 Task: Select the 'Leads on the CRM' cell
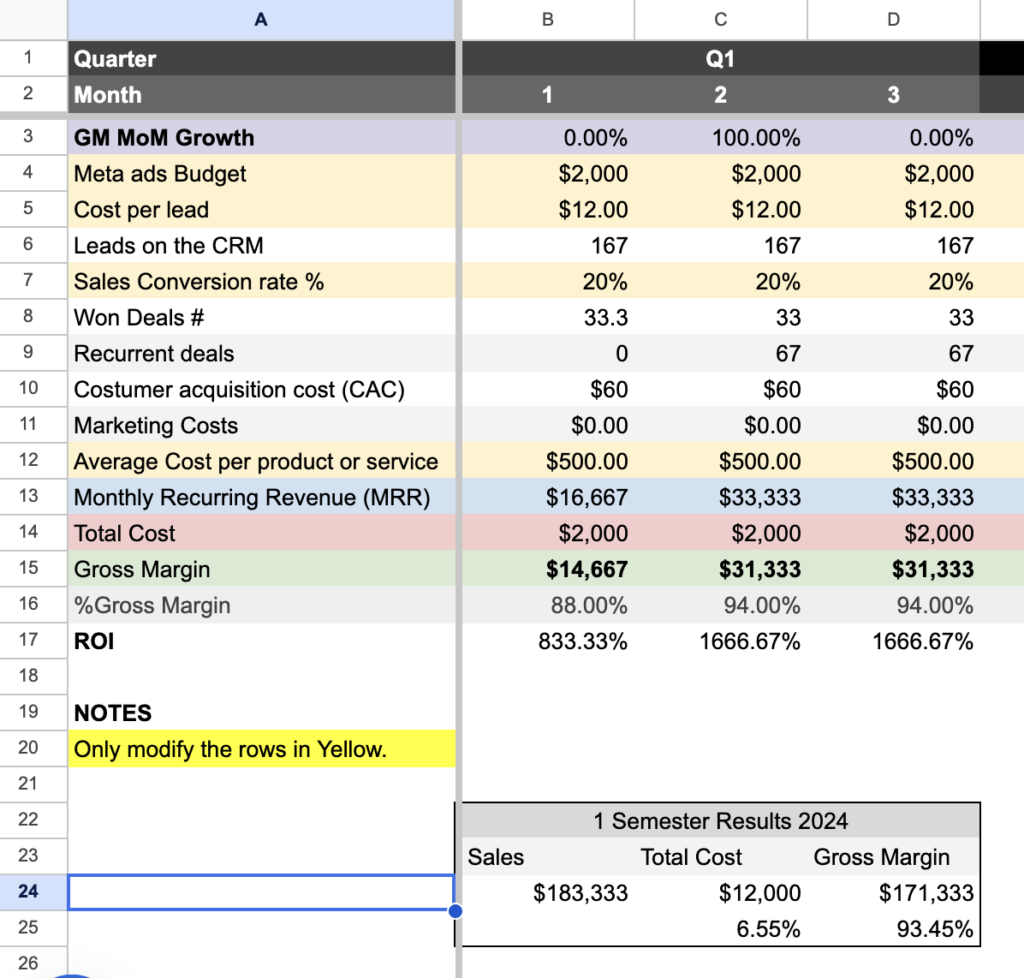point(261,245)
